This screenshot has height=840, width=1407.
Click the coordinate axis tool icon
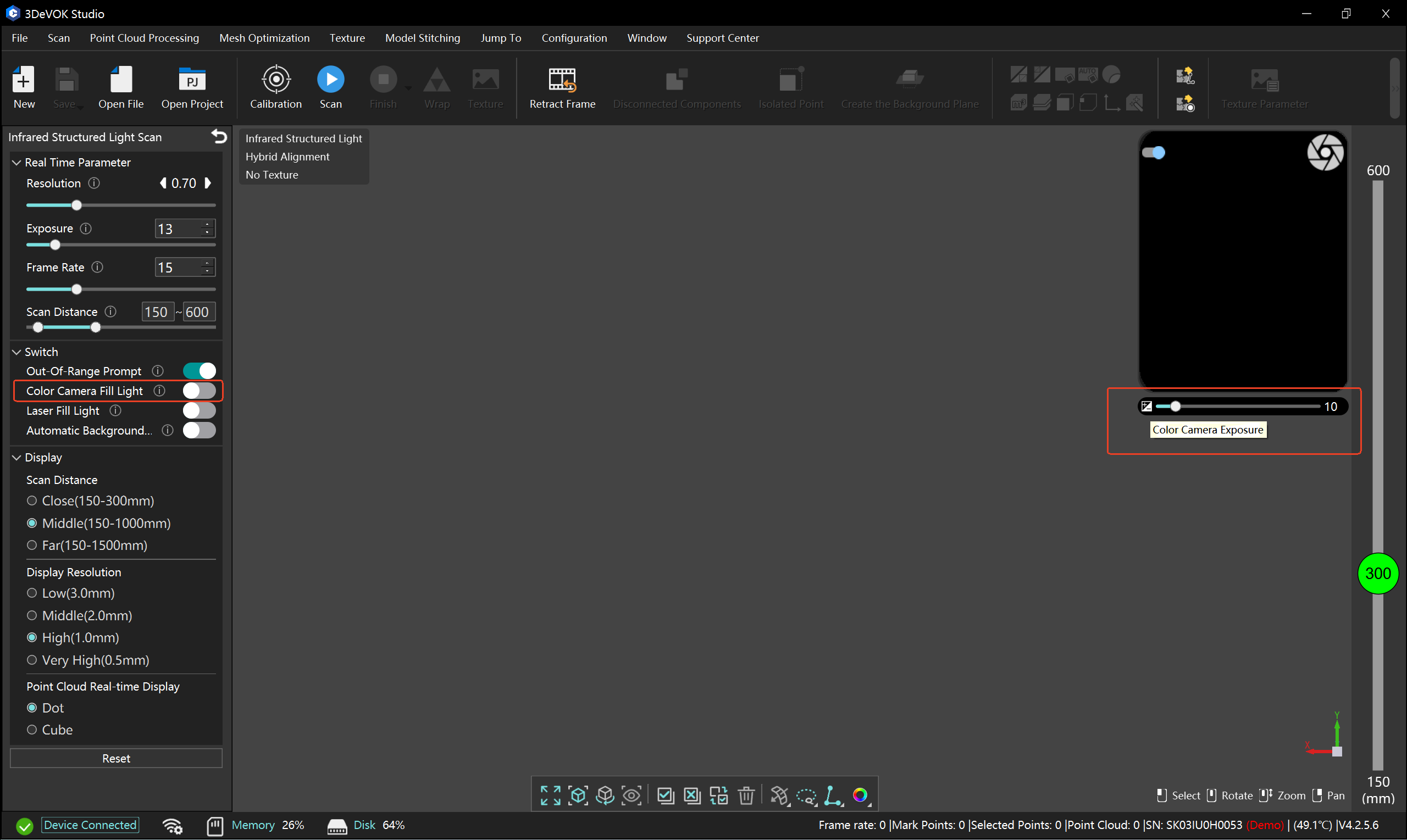(833, 796)
